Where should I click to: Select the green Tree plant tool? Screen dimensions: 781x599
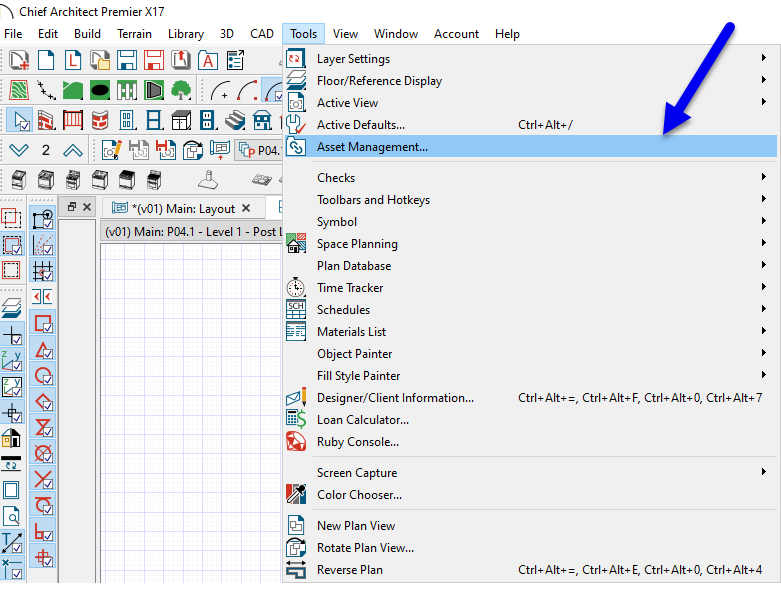[x=181, y=90]
